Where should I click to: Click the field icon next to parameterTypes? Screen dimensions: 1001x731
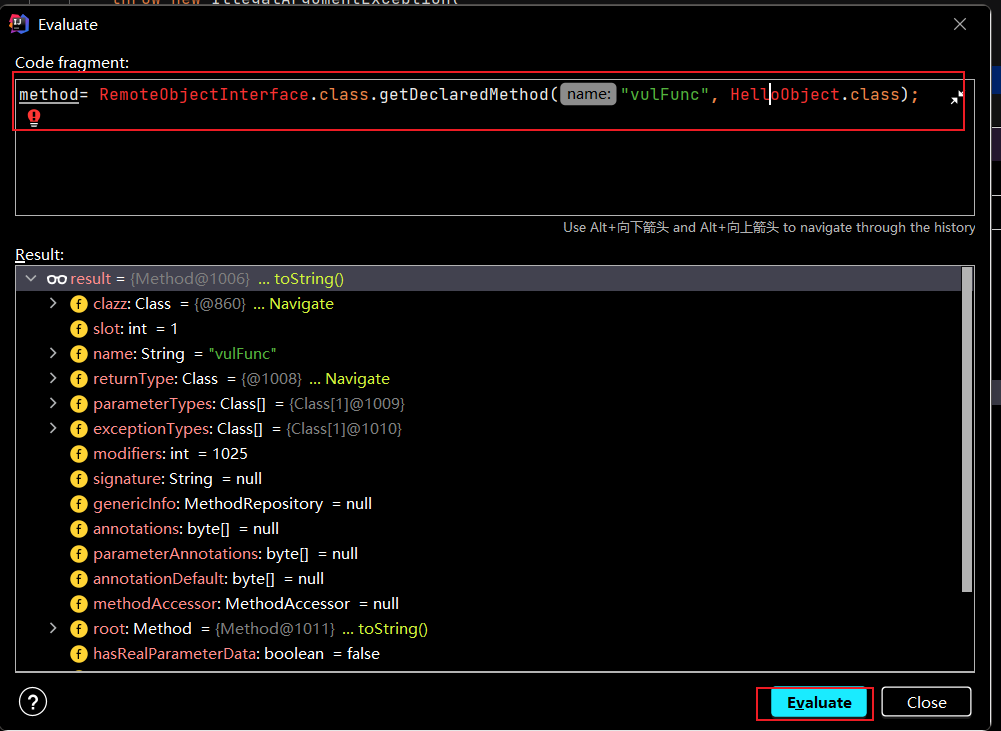[x=79, y=404]
